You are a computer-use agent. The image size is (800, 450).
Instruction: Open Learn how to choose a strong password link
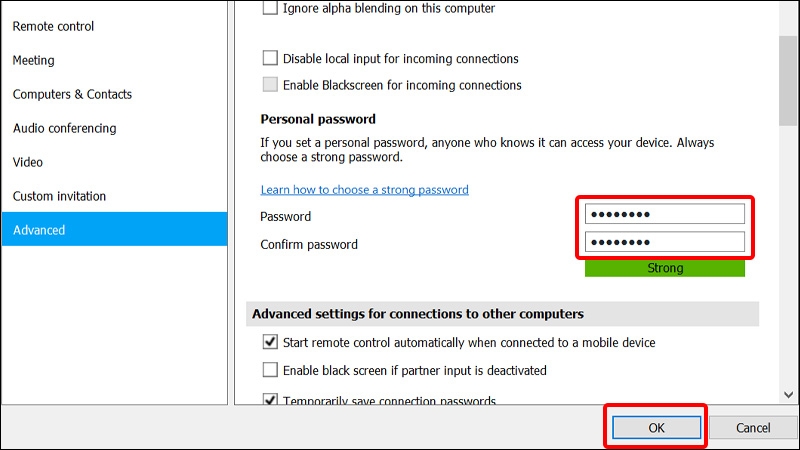coord(364,190)
